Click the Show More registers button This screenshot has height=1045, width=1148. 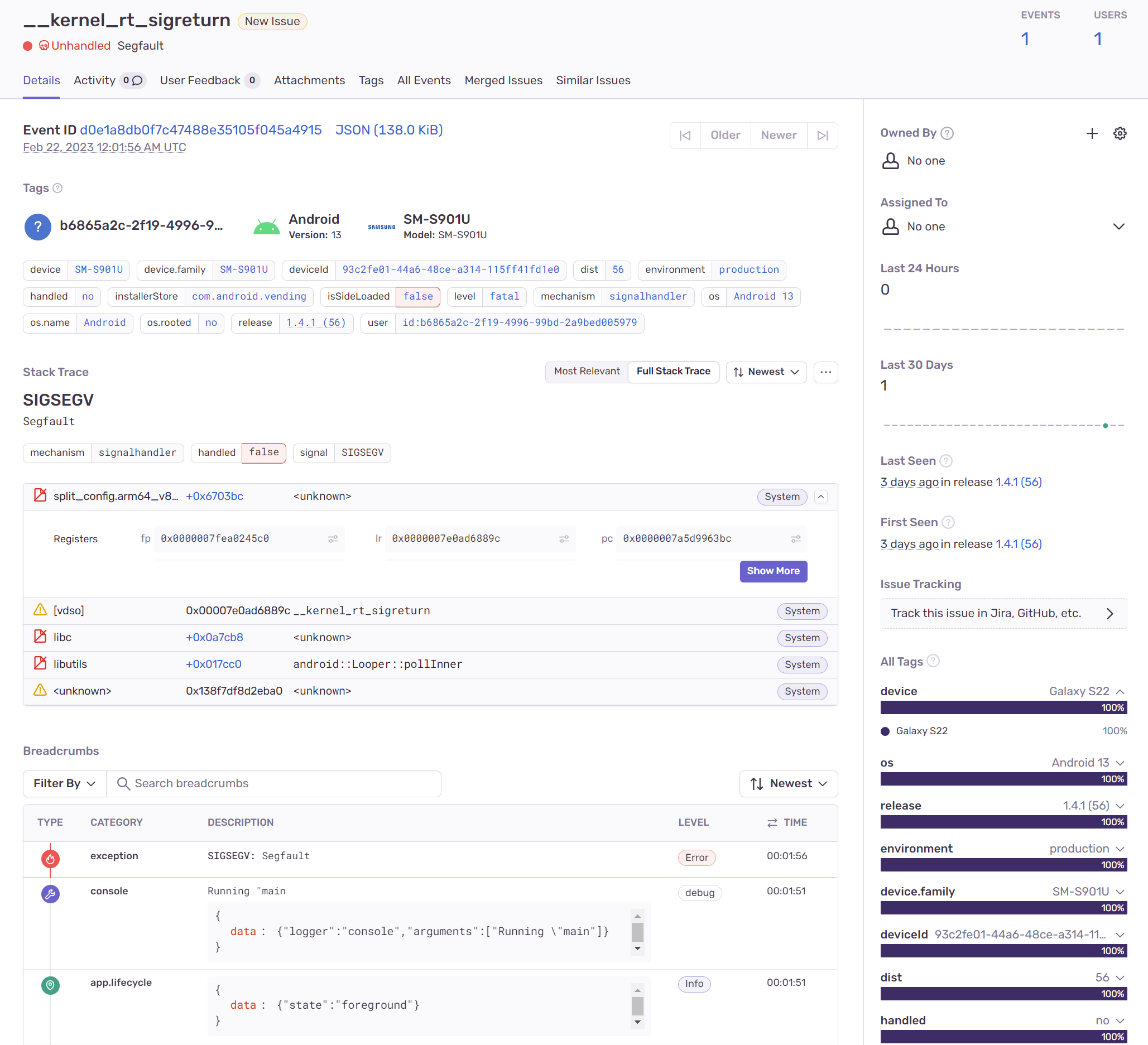coord(773,571)
